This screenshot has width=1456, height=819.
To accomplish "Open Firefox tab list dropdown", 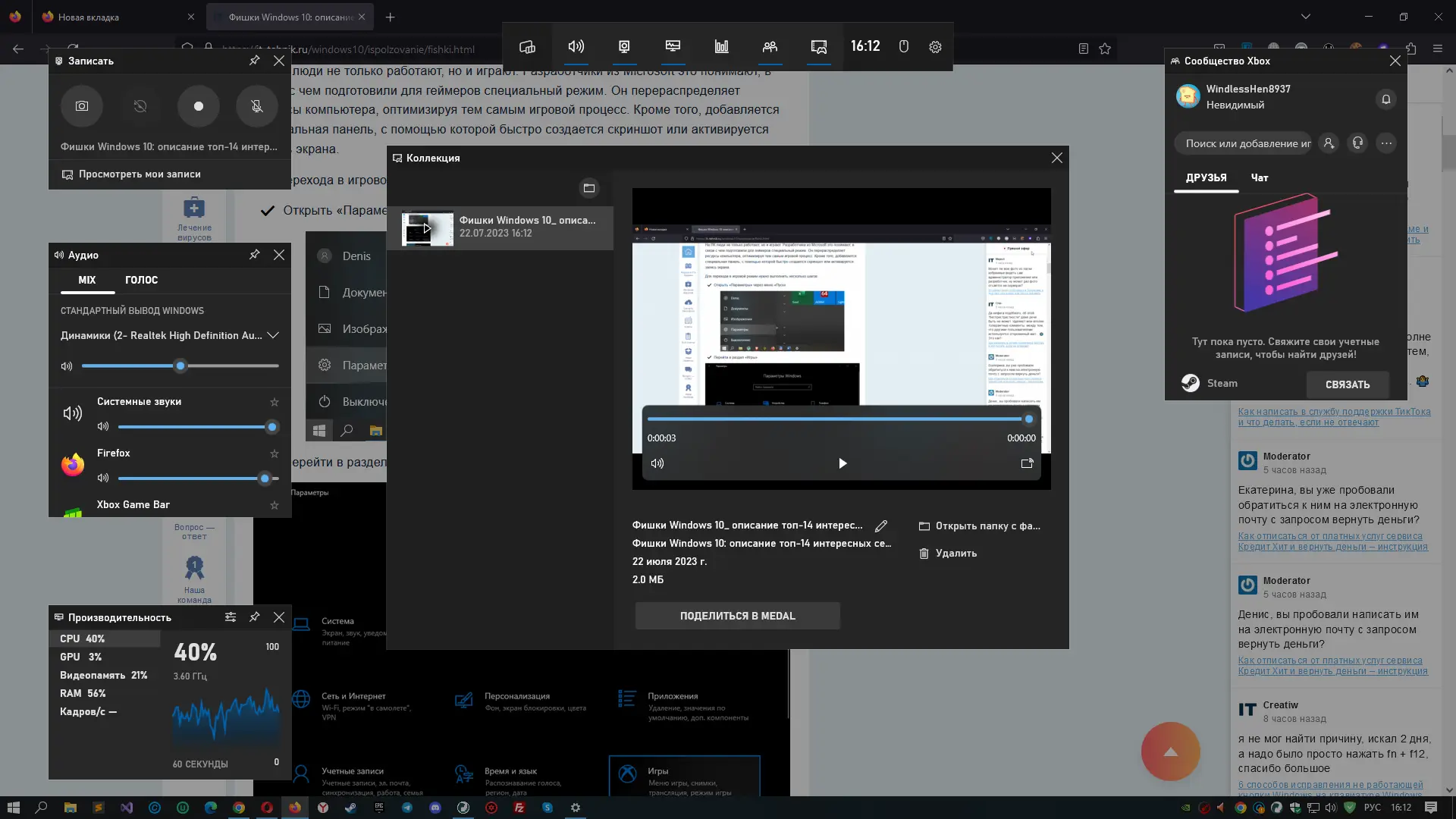I will point(1305,17).
